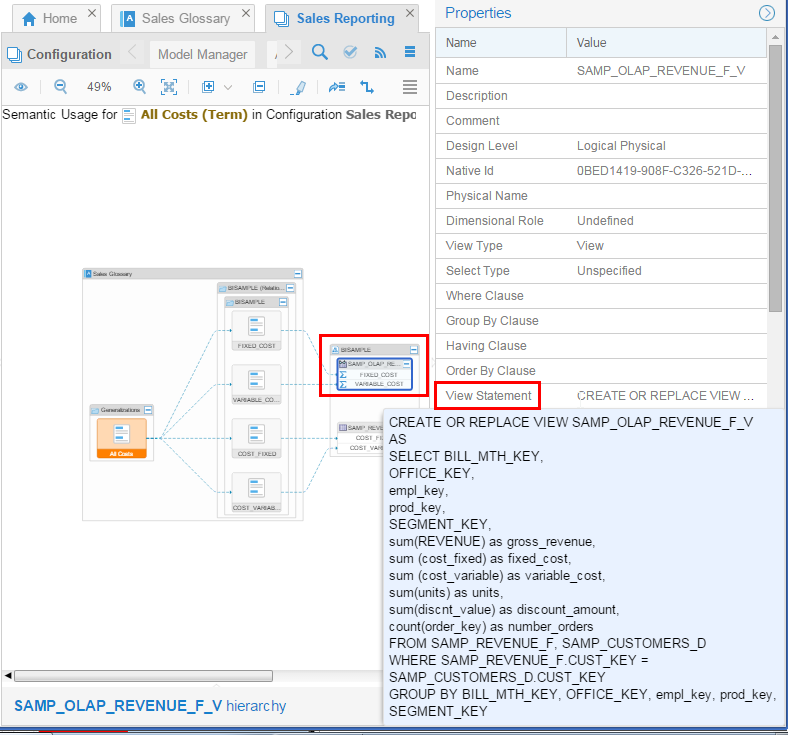Click the View Statement property row

(x=601, y=396)
